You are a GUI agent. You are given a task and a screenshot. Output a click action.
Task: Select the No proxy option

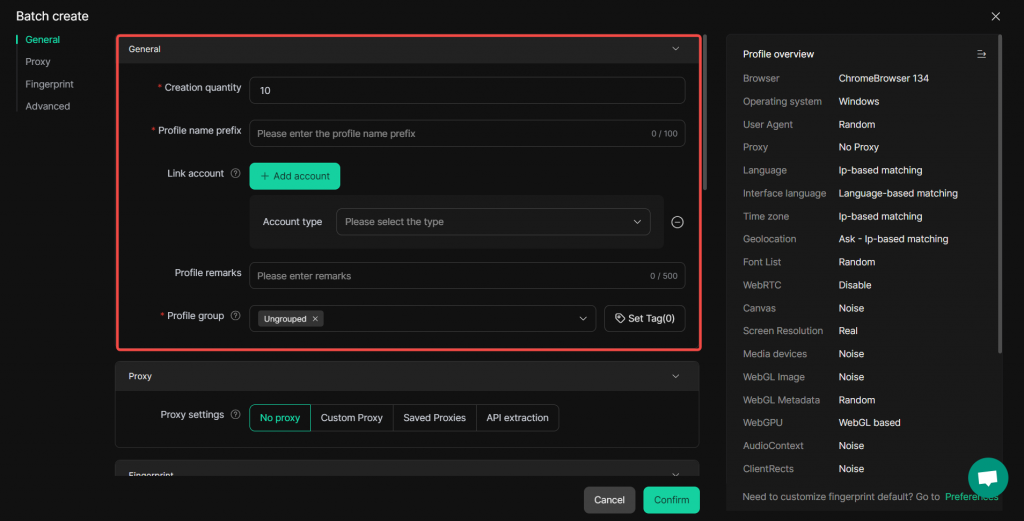pos(280,418)
